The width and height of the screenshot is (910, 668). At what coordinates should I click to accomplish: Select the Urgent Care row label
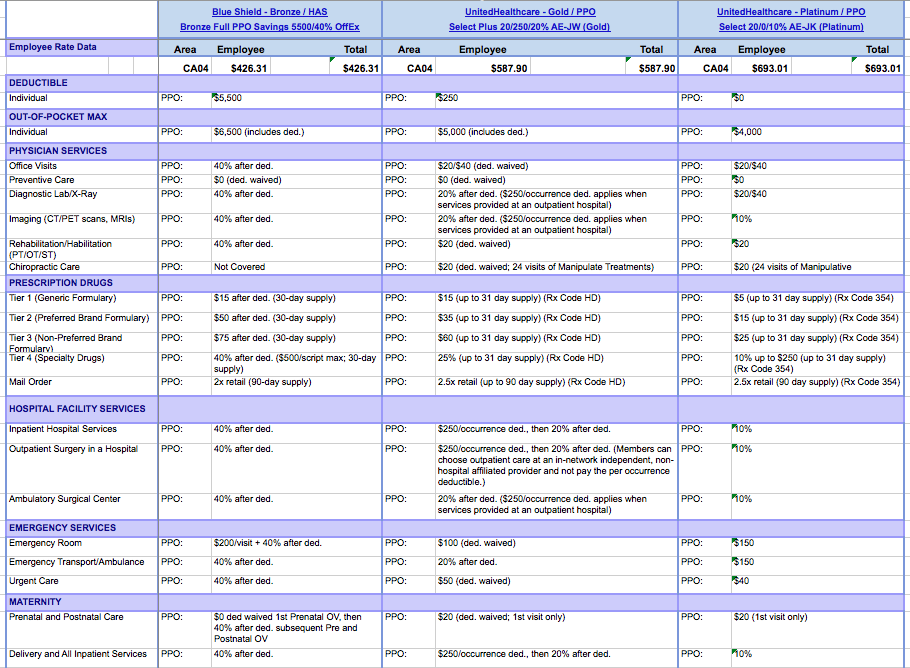click(x=82, y=584)
